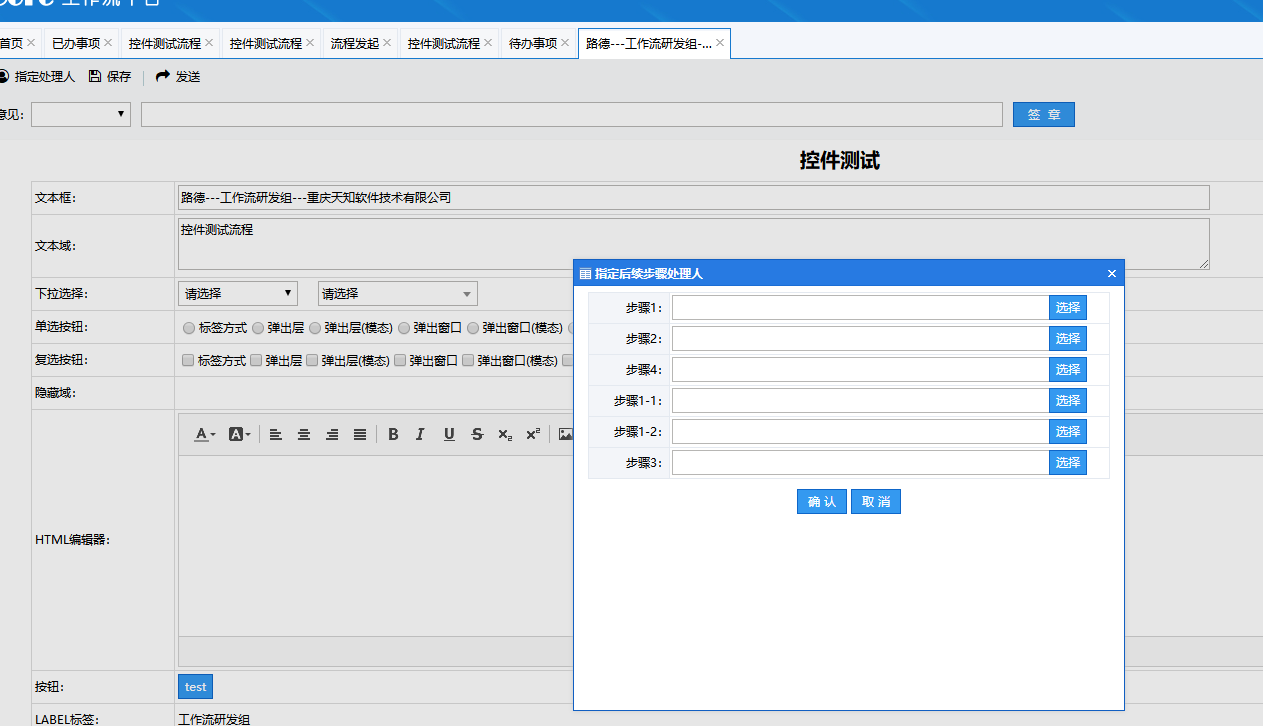Click 选择 for 步骤2
1263x726 pixels.
[x=1068, y=339]
